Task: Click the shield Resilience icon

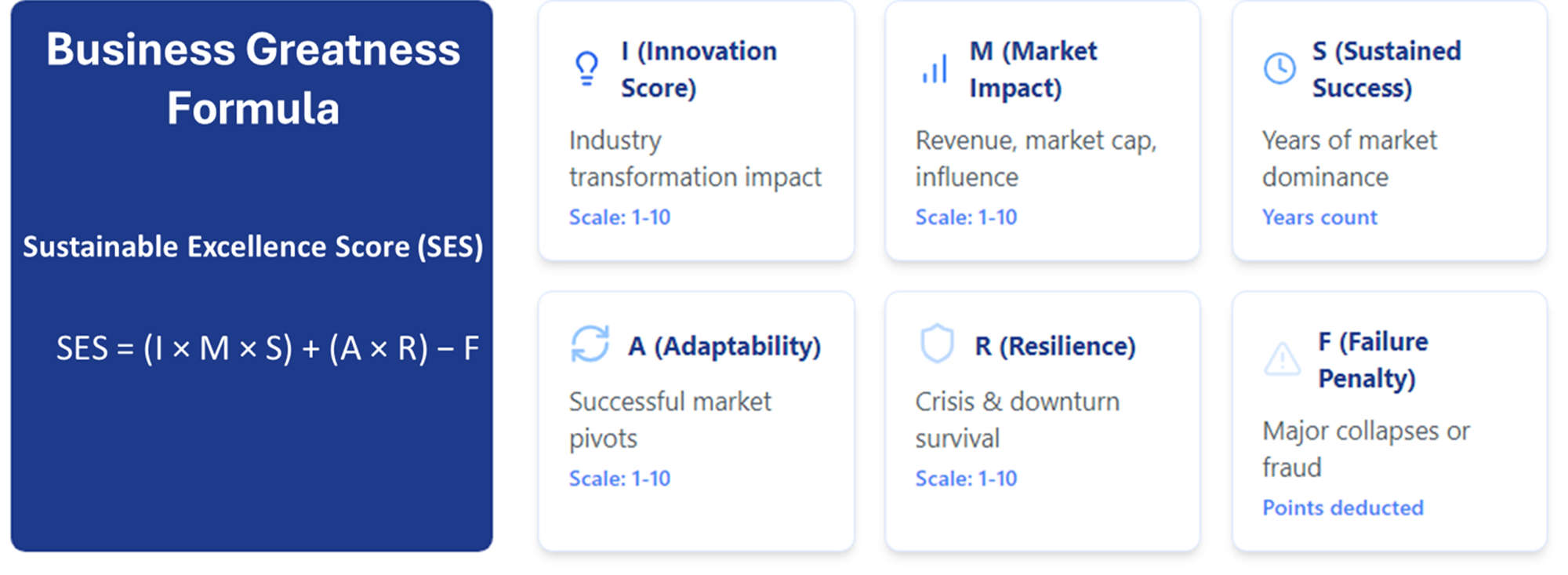Action: [x=937, y=344]
